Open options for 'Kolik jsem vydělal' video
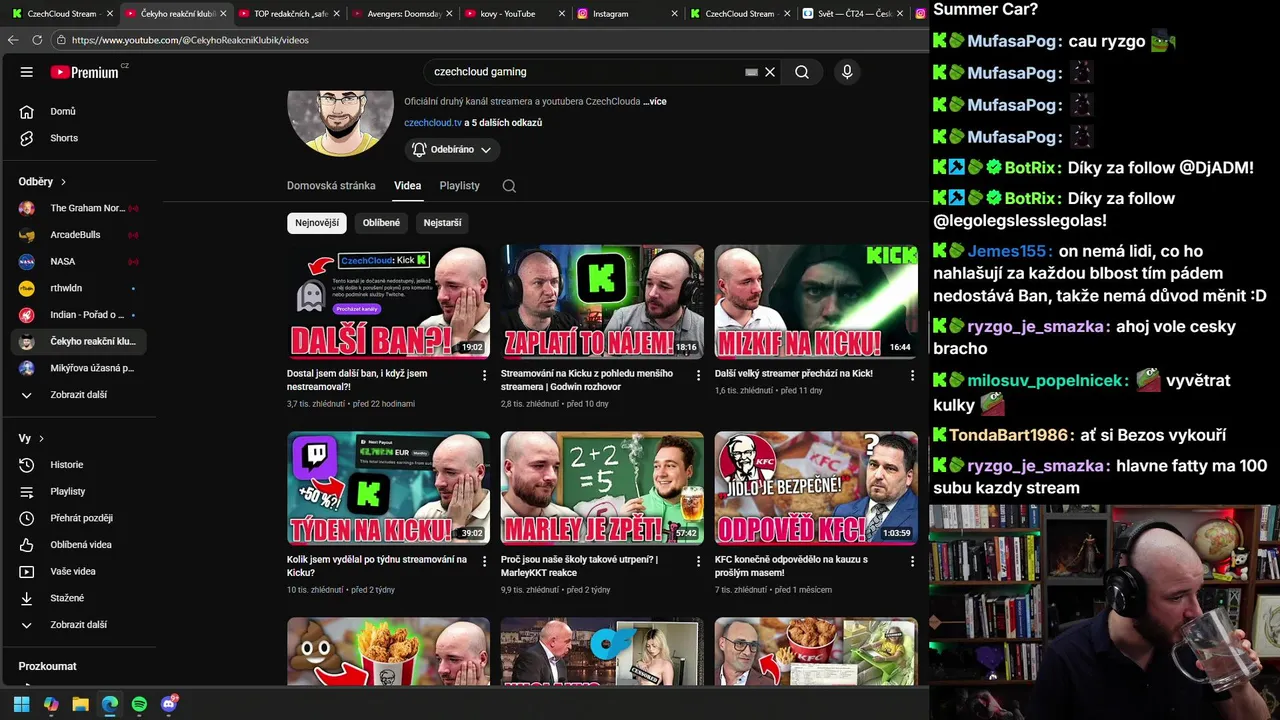This screenshot has width=1280, height=720. point(485,561)
